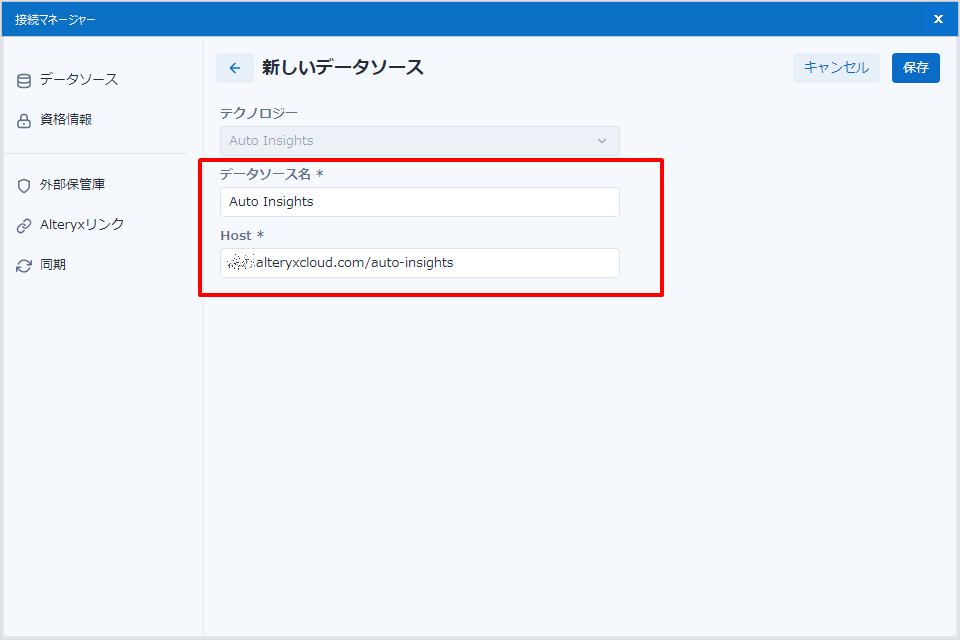
Task: Open the テクノロジー Auto Insights dropdown
Action: (x=419, y=141)
